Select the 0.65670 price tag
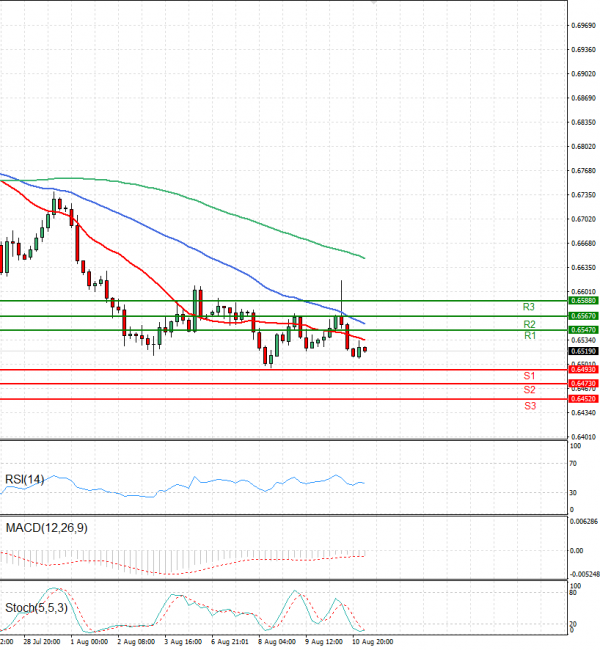The image size is (600, 650). 583,316
